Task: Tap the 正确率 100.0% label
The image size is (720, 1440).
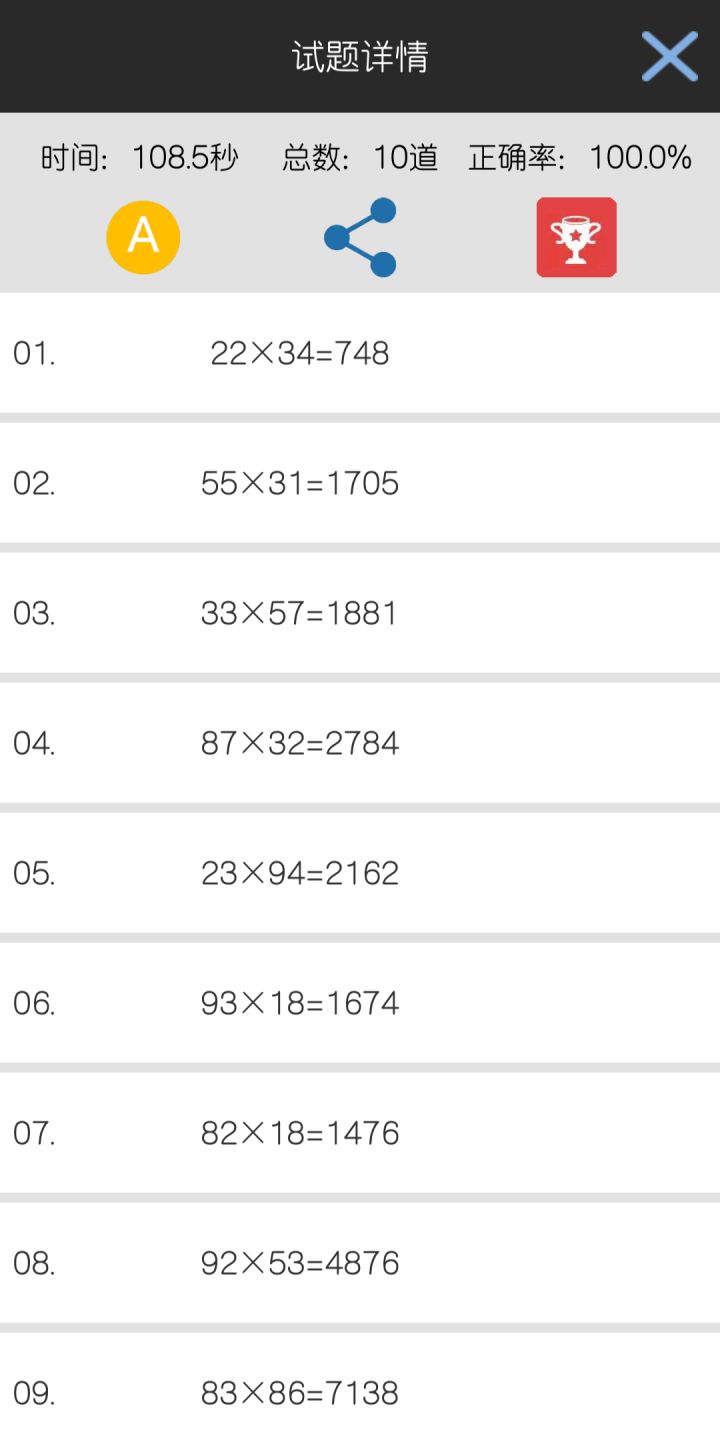Action: click(x=580, y=158)
